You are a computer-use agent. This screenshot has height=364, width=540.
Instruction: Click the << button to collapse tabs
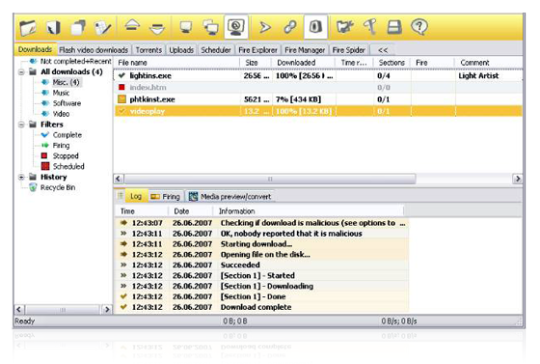click(383, 50)
